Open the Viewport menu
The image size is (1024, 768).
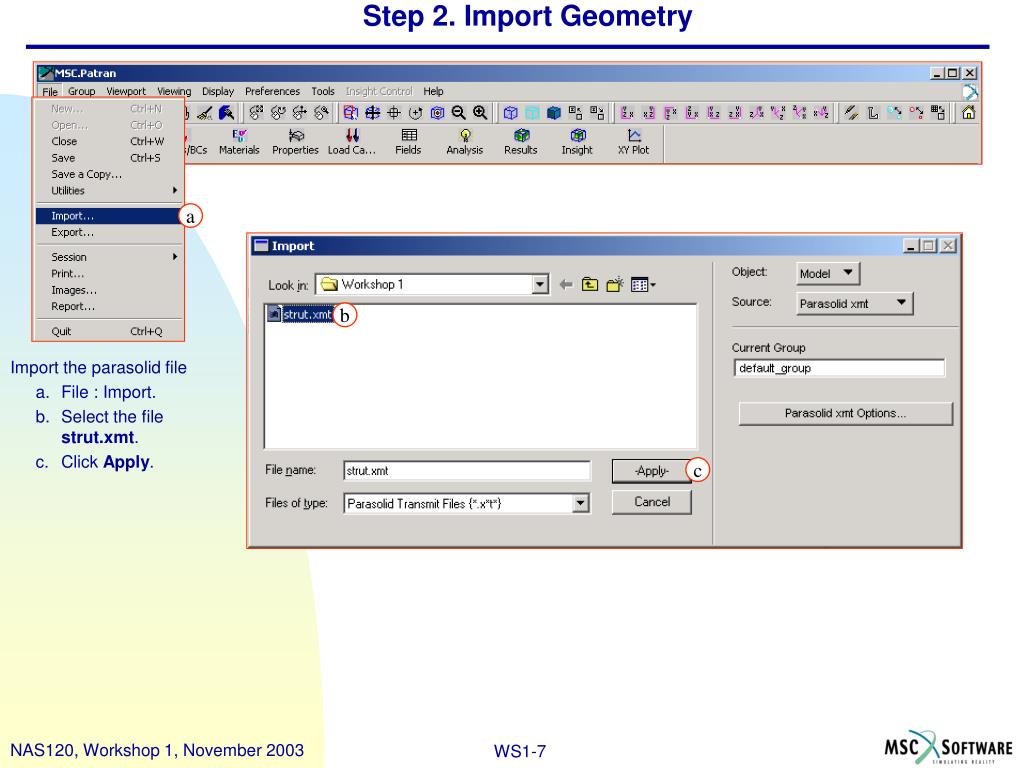[x=126, y=91]
